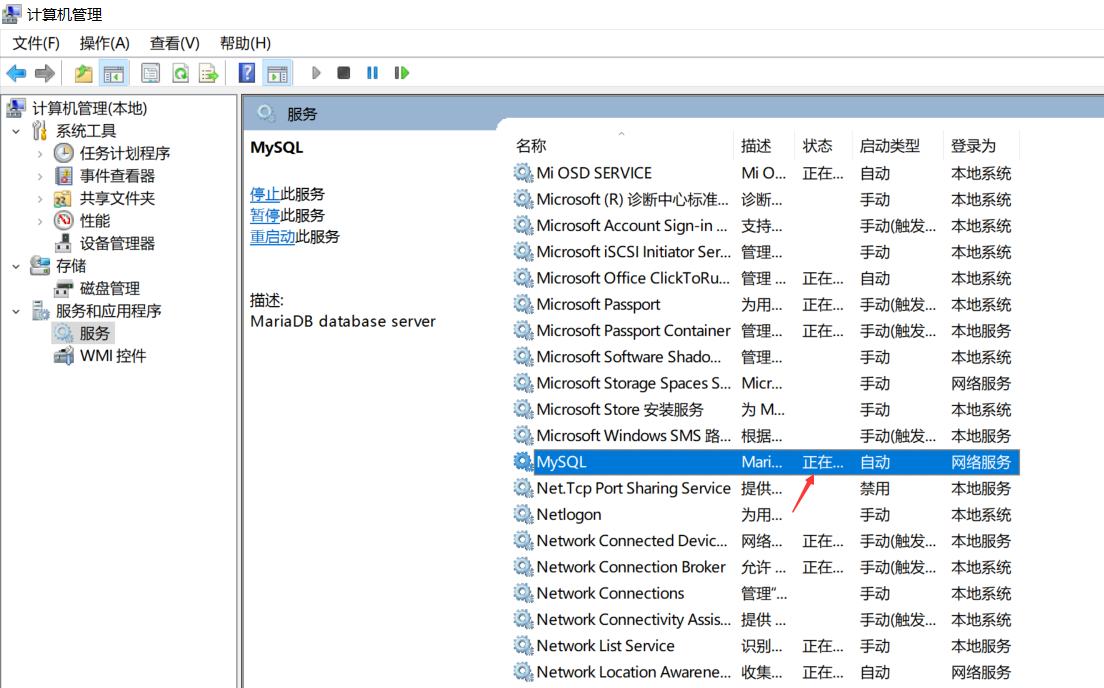Viewport: 1104px width, 688px height.
Task: Click the 重启动 service link
Action: (272, 237)
